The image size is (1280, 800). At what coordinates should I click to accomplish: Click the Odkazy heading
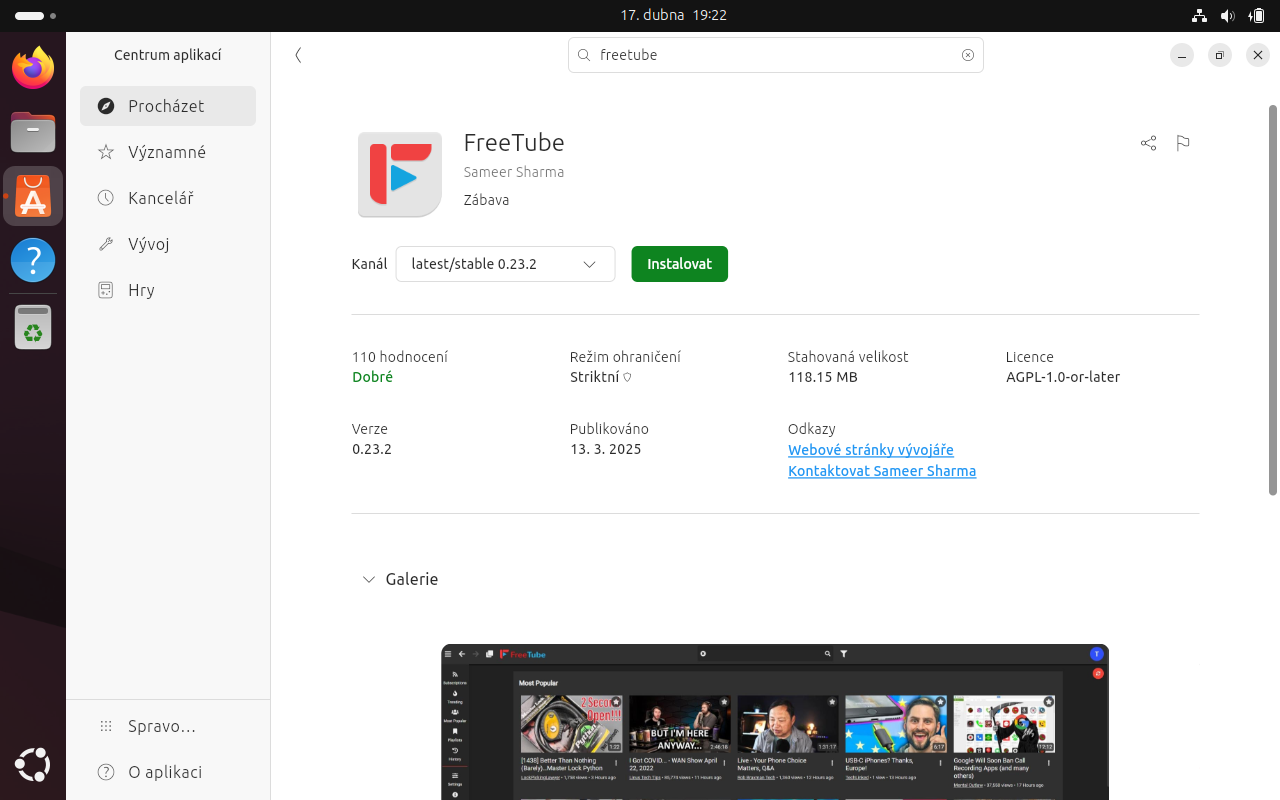[x=812, y=429]
